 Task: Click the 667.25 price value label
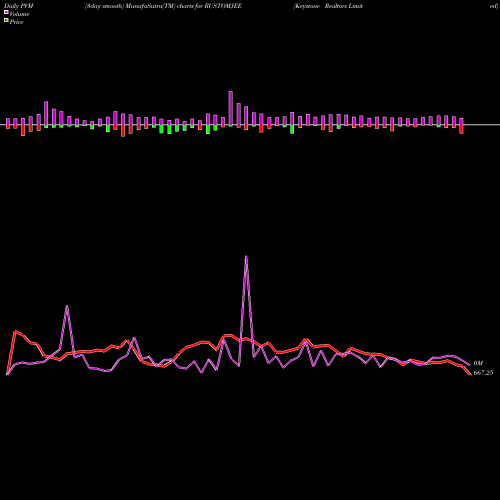coord(483,373)
